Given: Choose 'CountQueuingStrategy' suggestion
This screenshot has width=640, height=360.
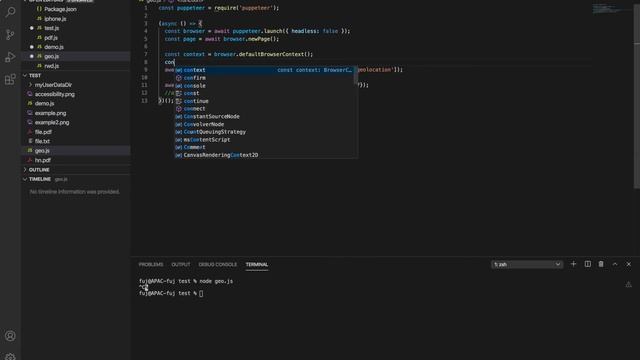Looking at the screenshot, I should click(265, 132).
